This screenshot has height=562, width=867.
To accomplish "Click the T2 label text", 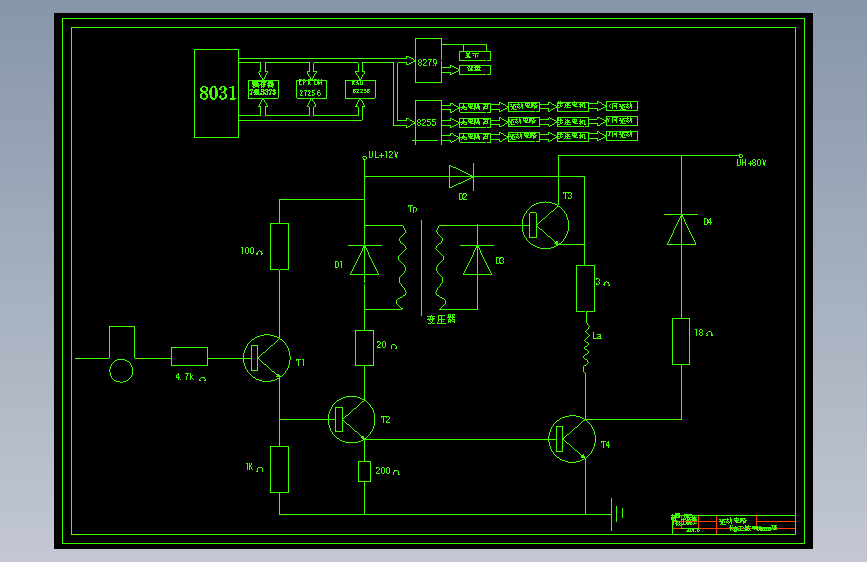I will click(x=385, y=420).
